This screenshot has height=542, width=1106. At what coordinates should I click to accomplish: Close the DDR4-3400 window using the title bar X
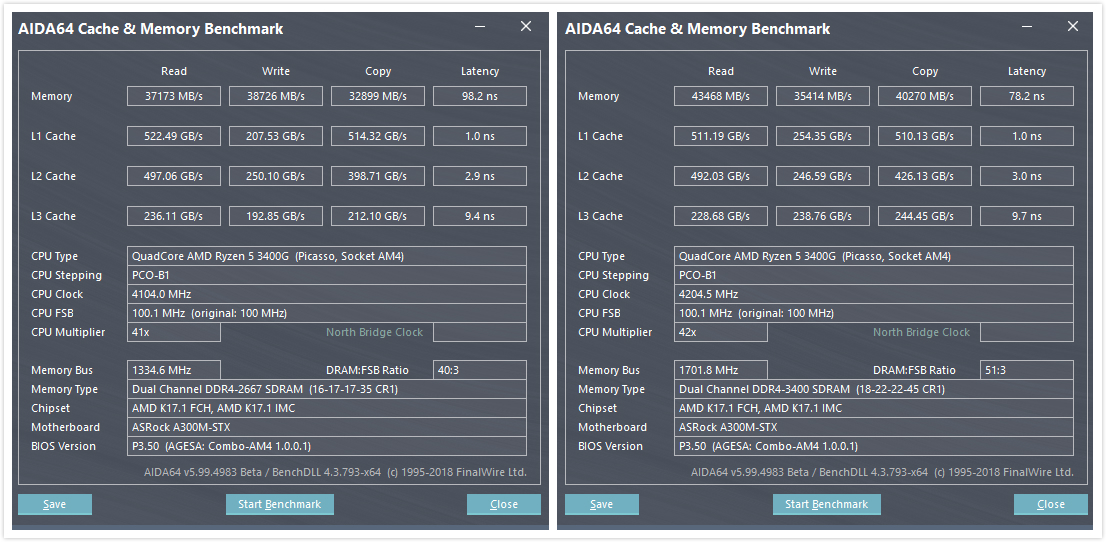coord(1073,27)
